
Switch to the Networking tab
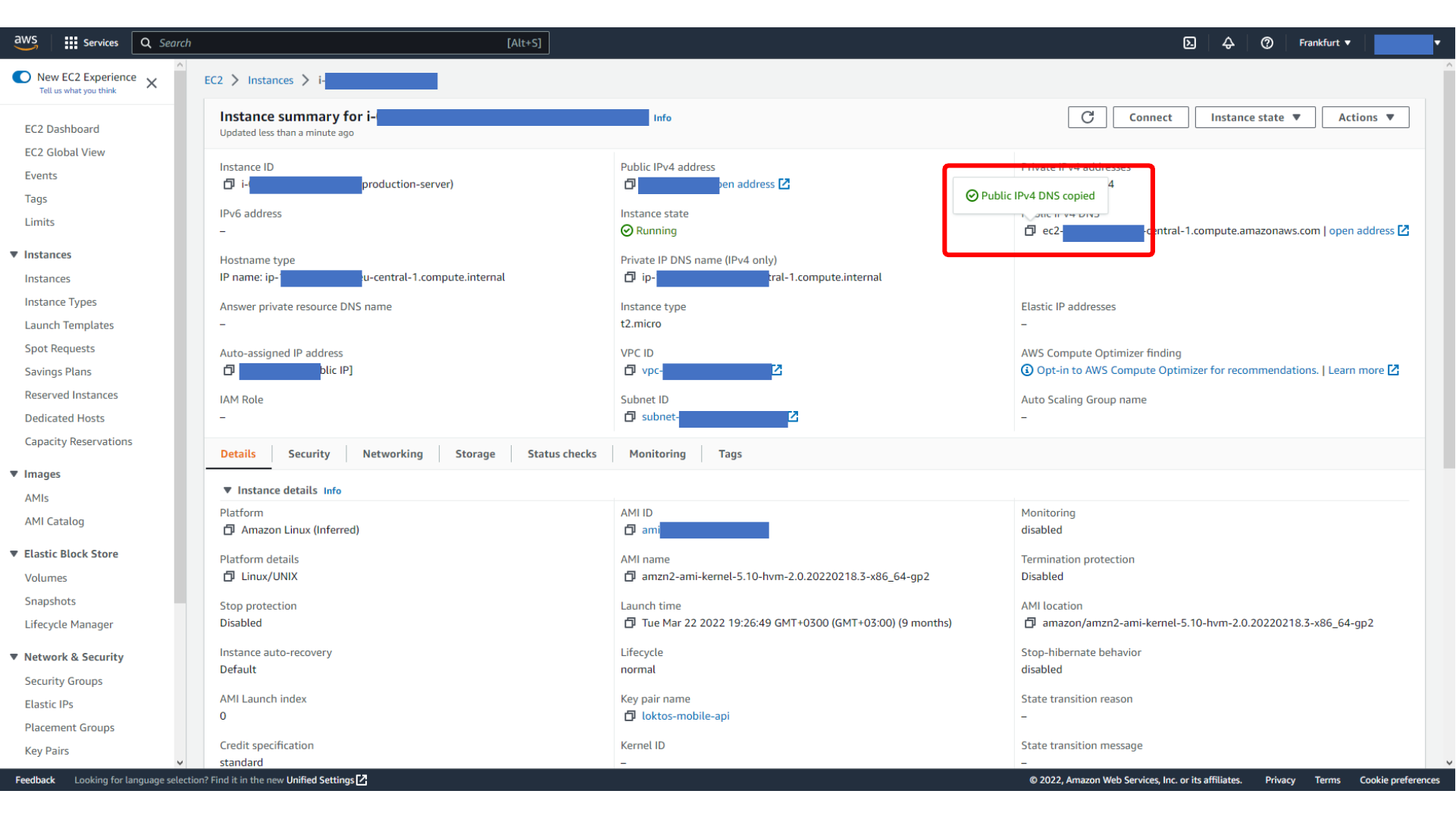[x=393, y=453]
